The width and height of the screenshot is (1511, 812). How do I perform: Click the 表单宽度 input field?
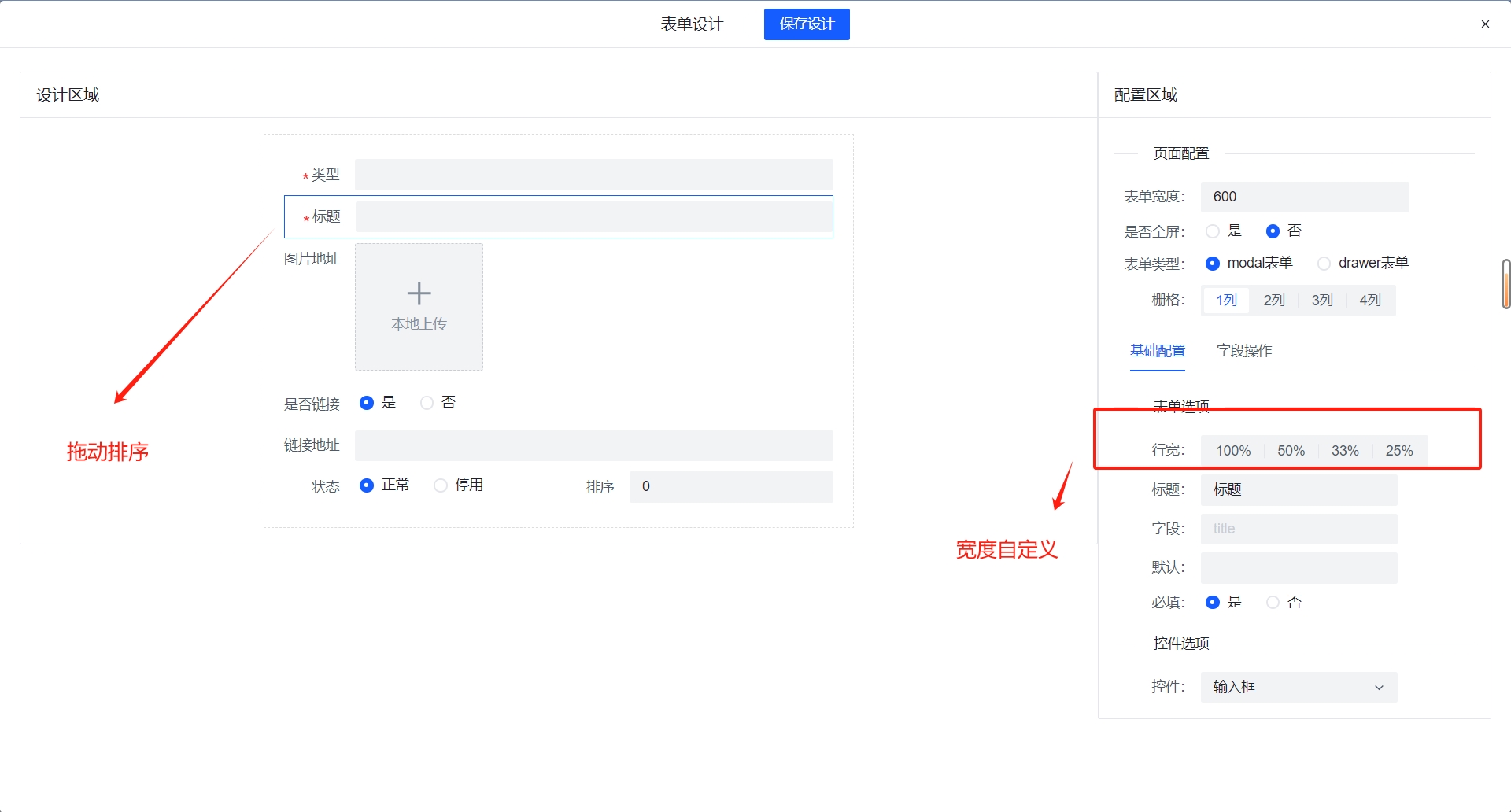1304,197
